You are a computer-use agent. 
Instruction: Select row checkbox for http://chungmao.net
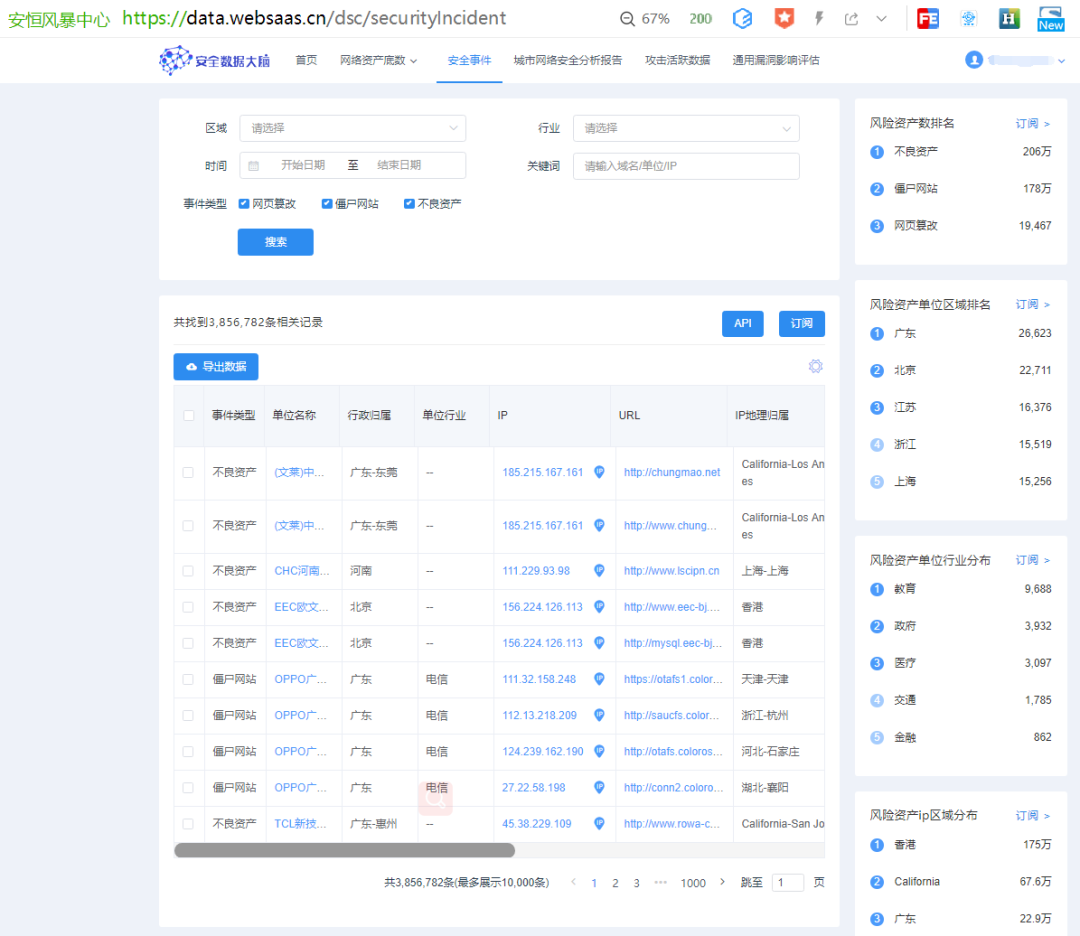click(x=188, y=472)
